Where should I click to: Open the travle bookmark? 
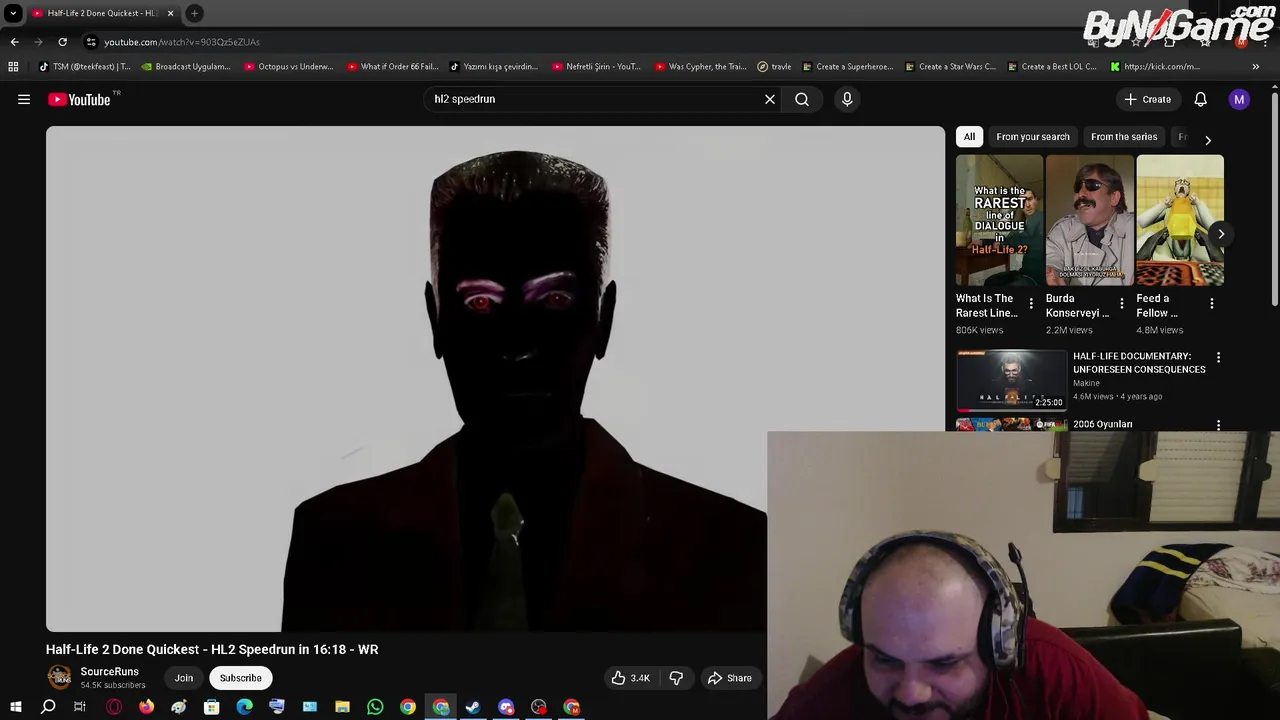(x=775, y=67)
